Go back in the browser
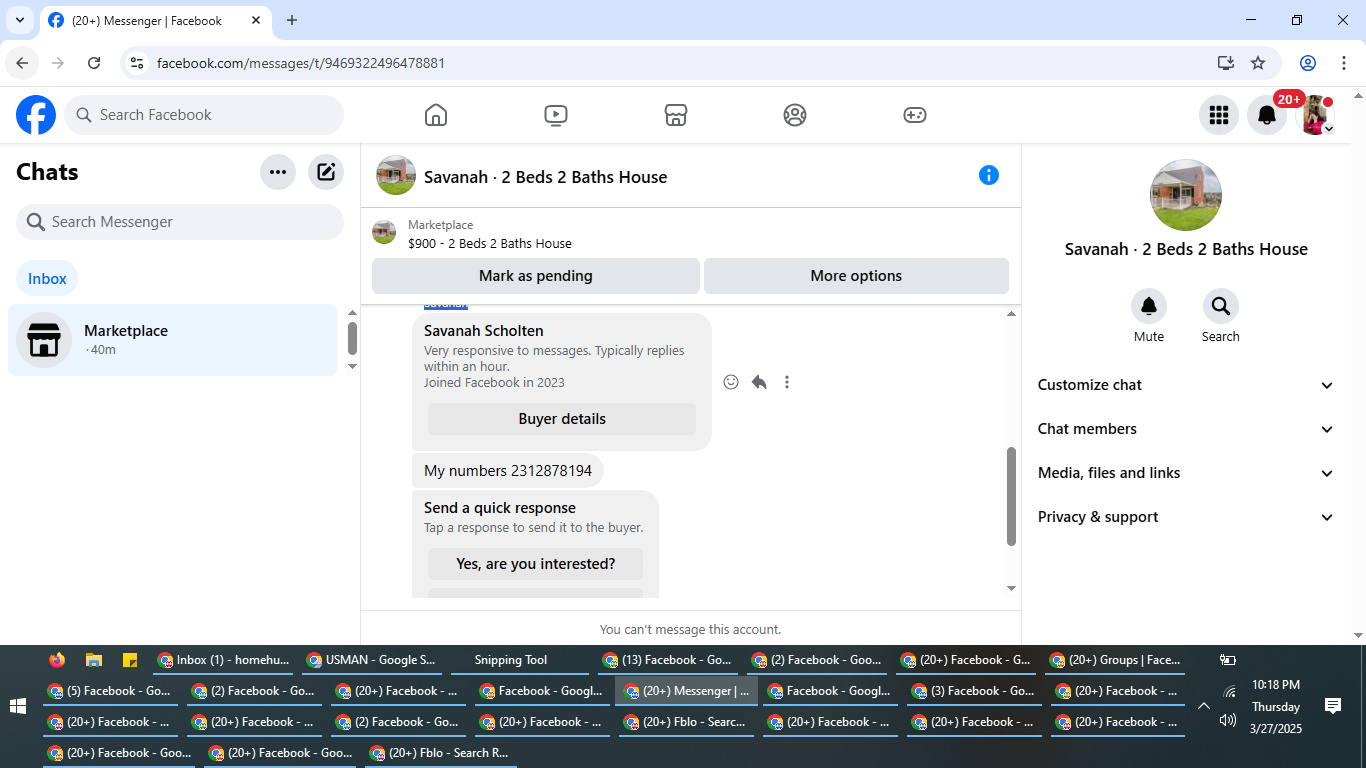1366x768 pixels. (22, 63)
